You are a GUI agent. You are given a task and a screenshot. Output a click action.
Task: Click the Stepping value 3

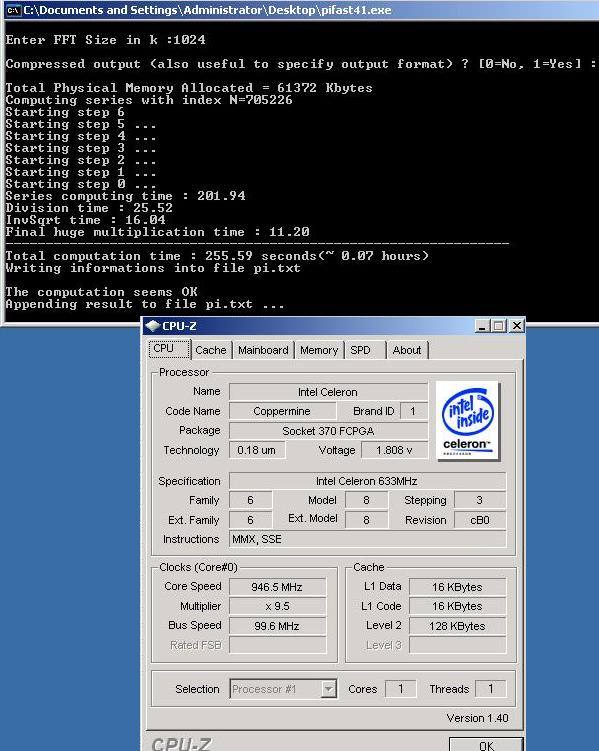click(x=480, y=500)
